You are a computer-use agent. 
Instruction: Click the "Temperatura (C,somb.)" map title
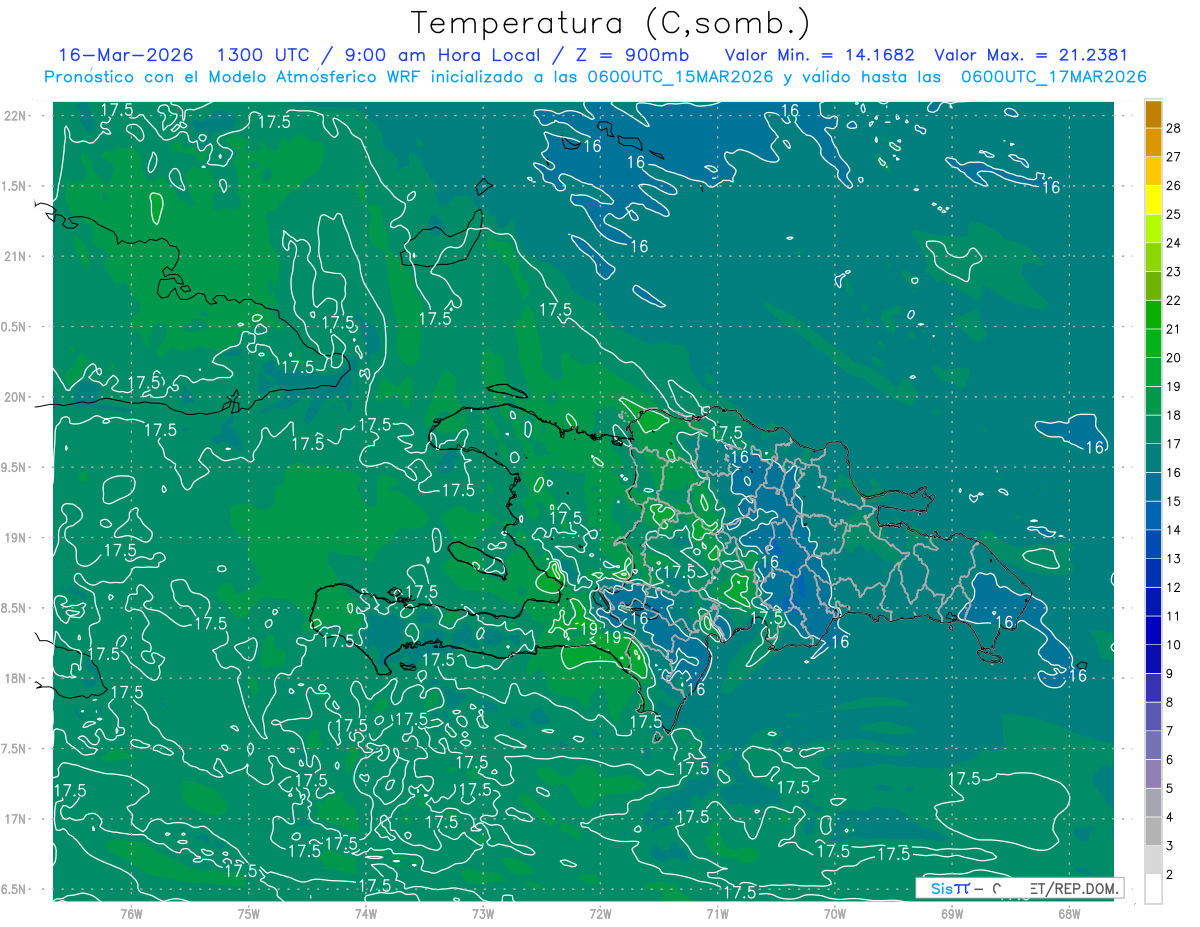[611, 22]
